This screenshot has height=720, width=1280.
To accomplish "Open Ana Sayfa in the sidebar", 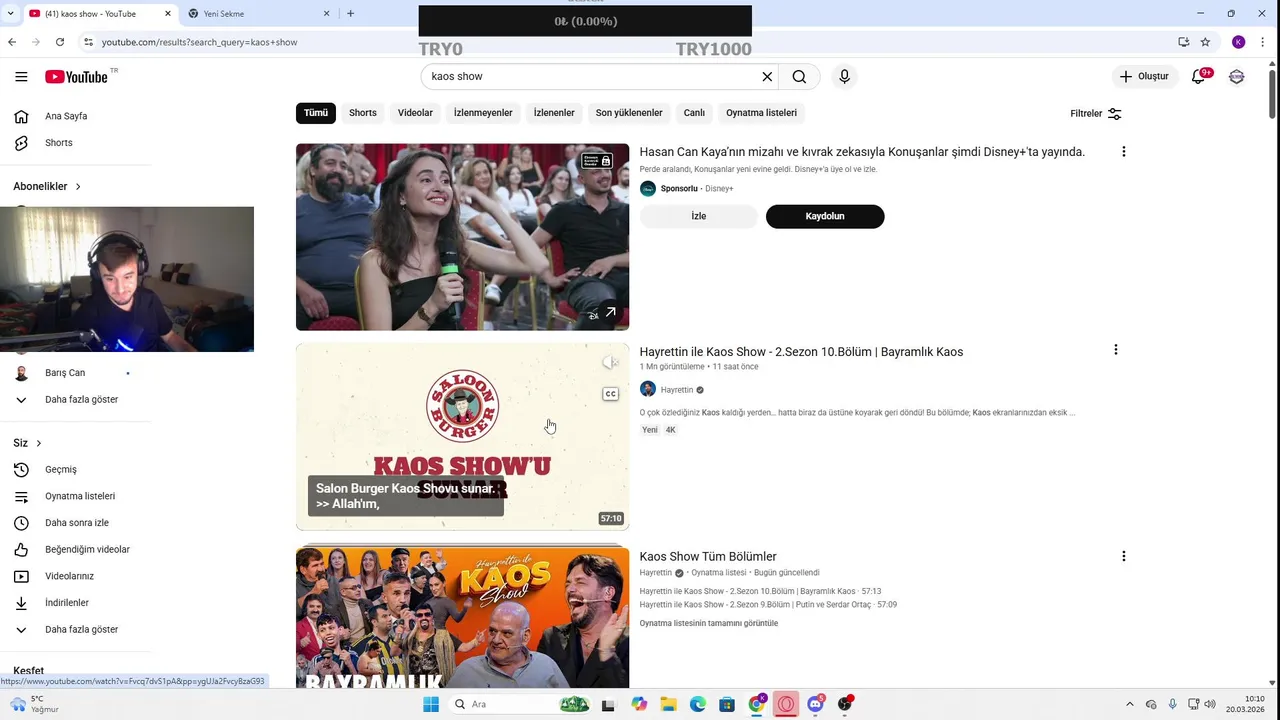I will [66, 116].
